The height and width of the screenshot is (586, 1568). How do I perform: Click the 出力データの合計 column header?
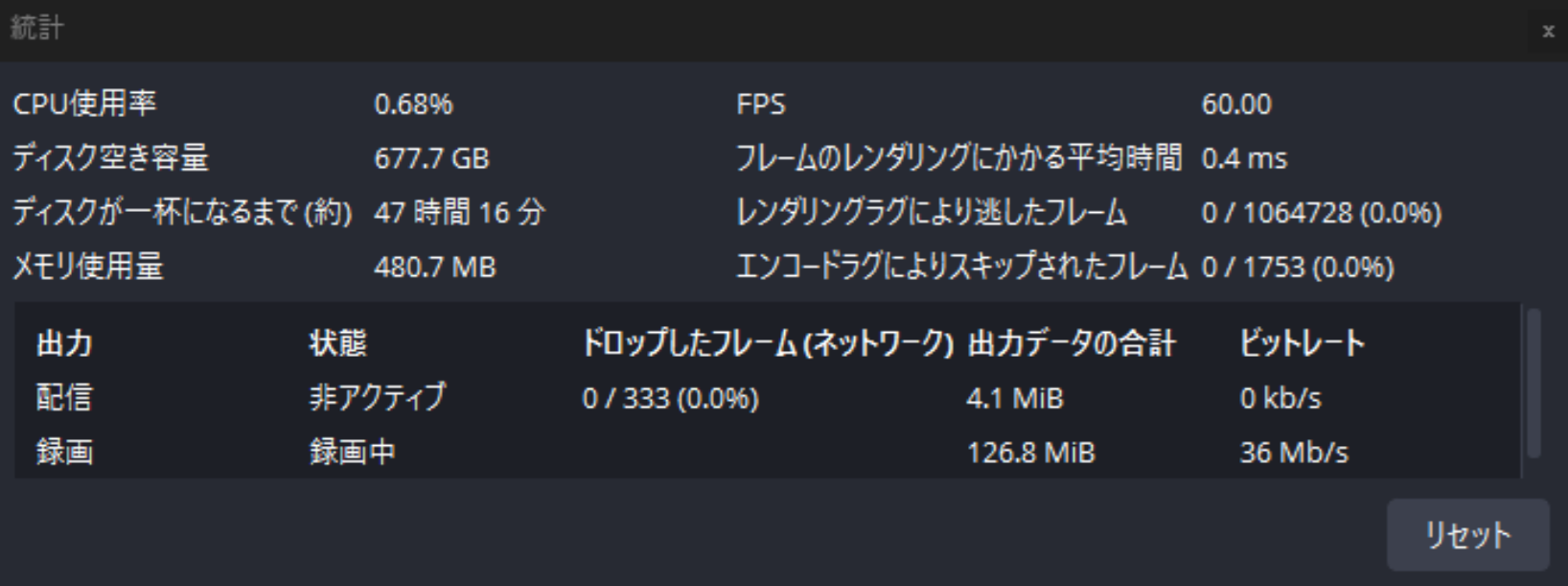click(x=1071, y=343)
